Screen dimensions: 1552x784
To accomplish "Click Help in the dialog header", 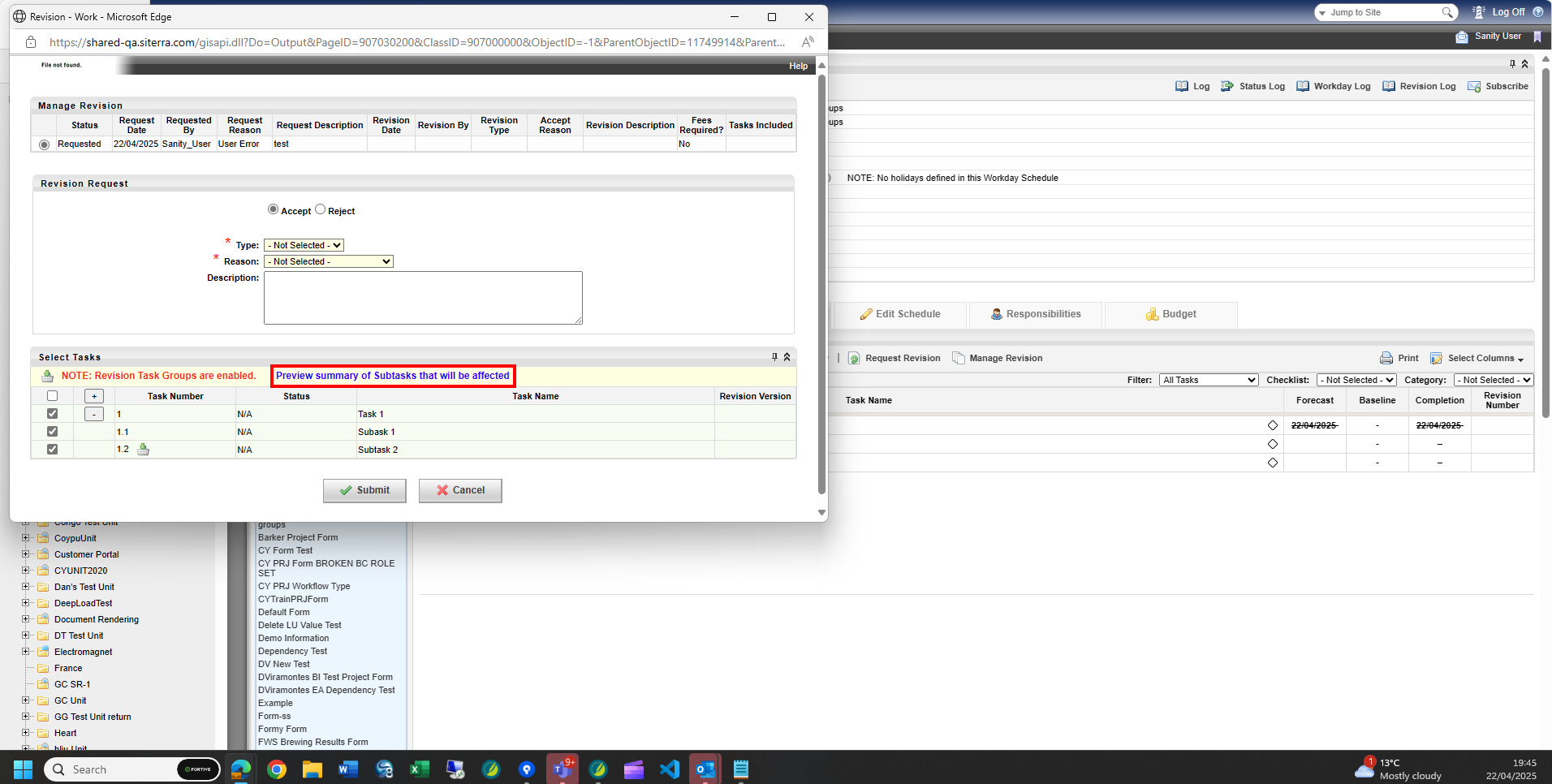I will [798, 66].
